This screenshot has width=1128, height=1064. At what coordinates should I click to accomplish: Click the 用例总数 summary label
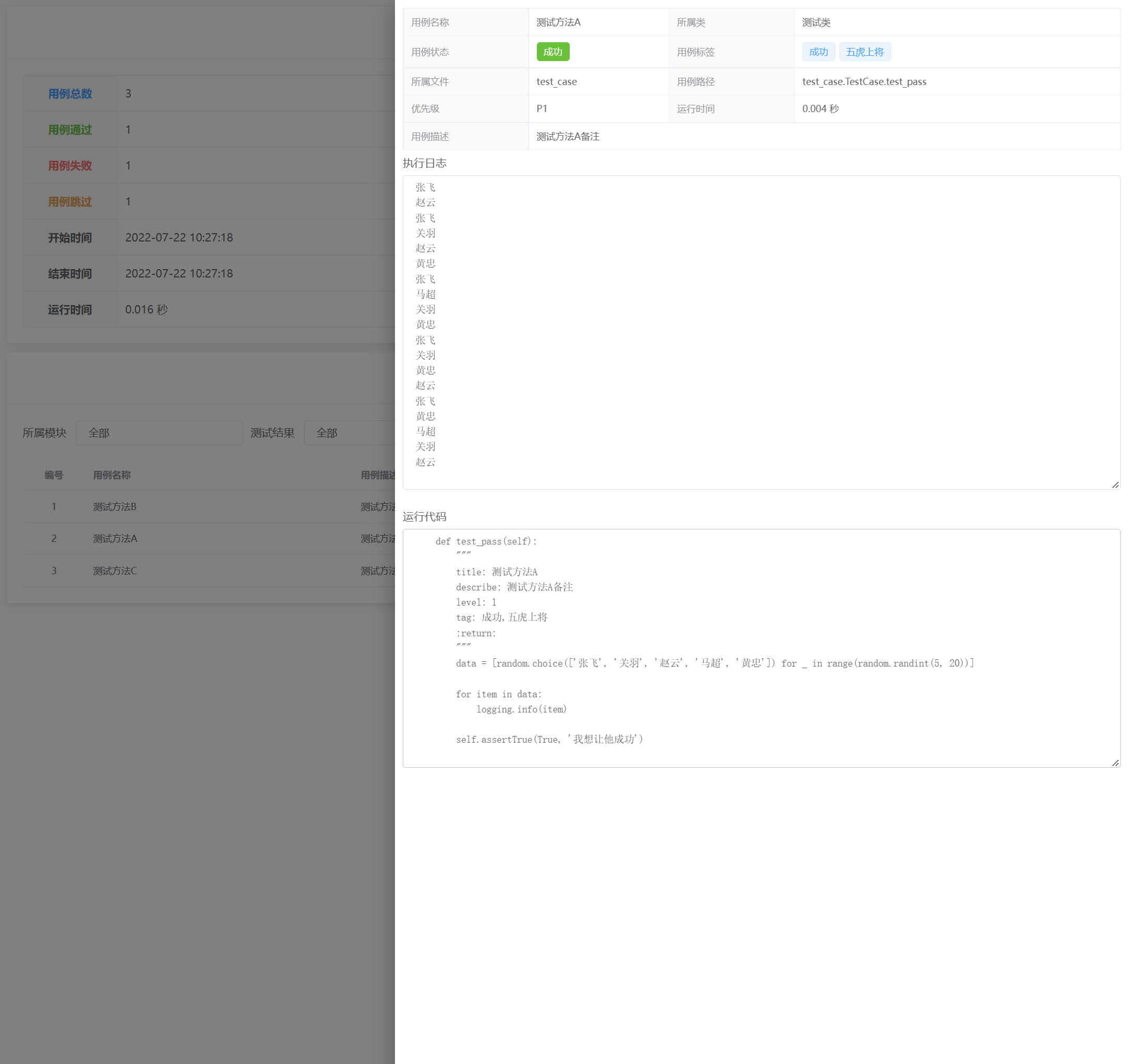point(70,93)
